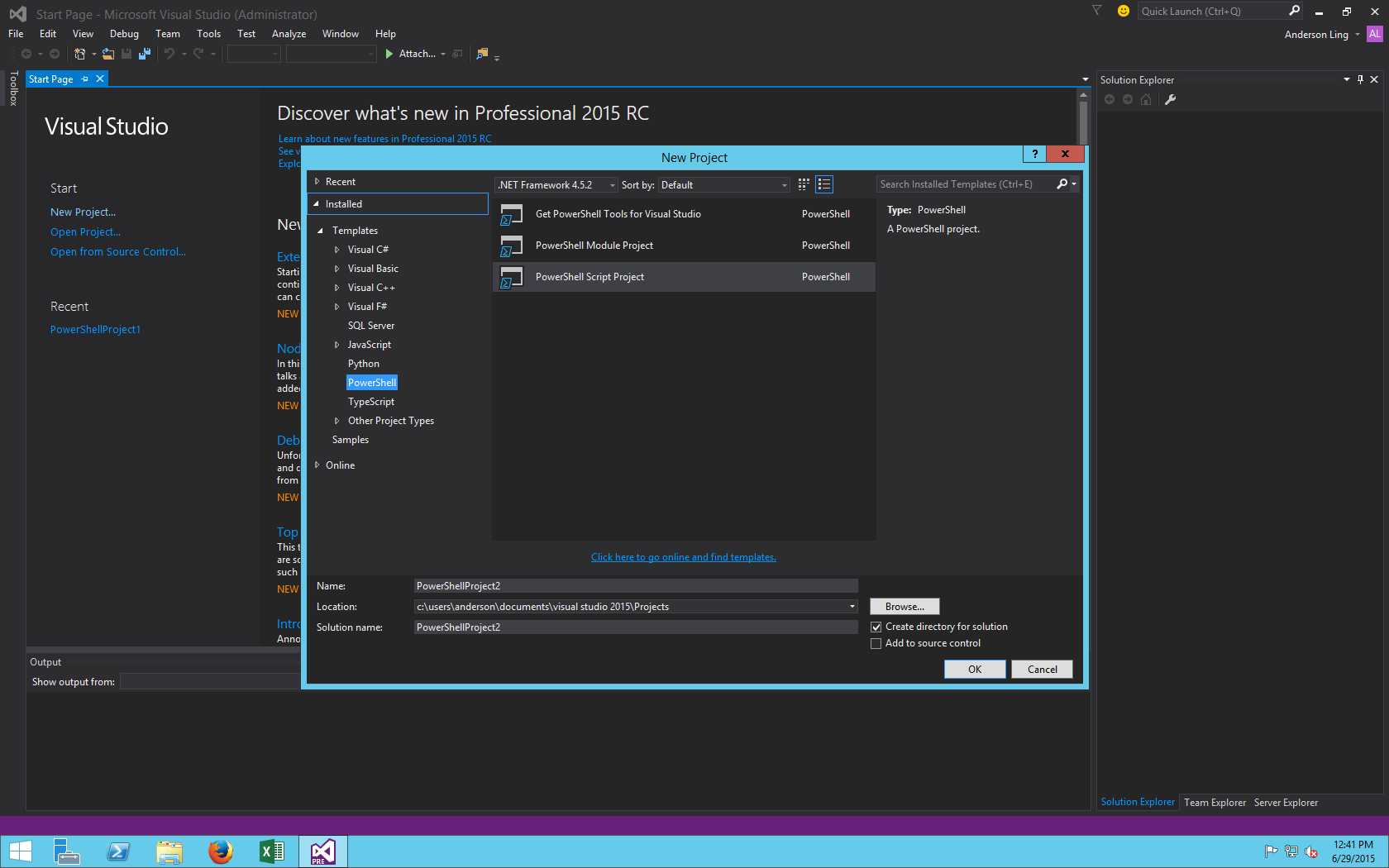Click the Open File toolbar icon
This screenshot has height=868, width=1389.
pos(107,54)
